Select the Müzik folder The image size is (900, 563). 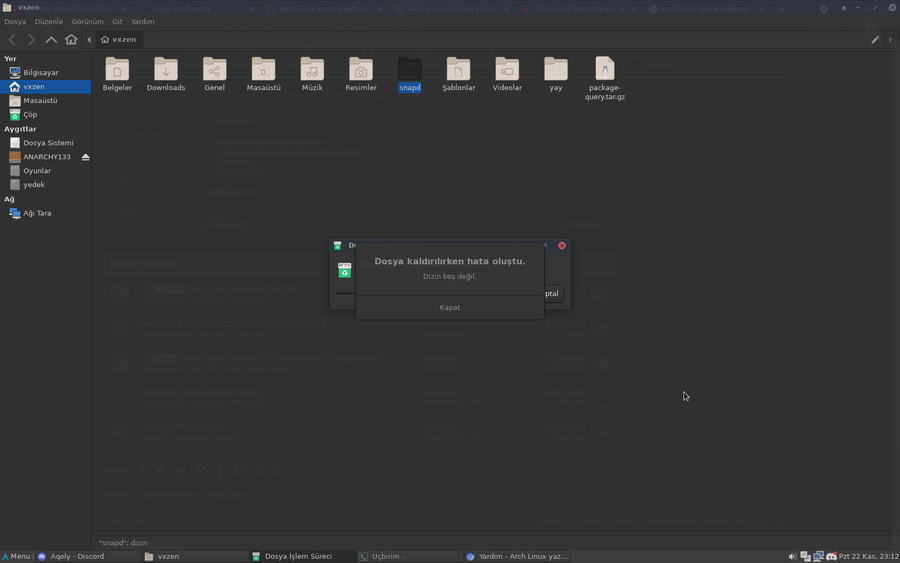[312, 74]
